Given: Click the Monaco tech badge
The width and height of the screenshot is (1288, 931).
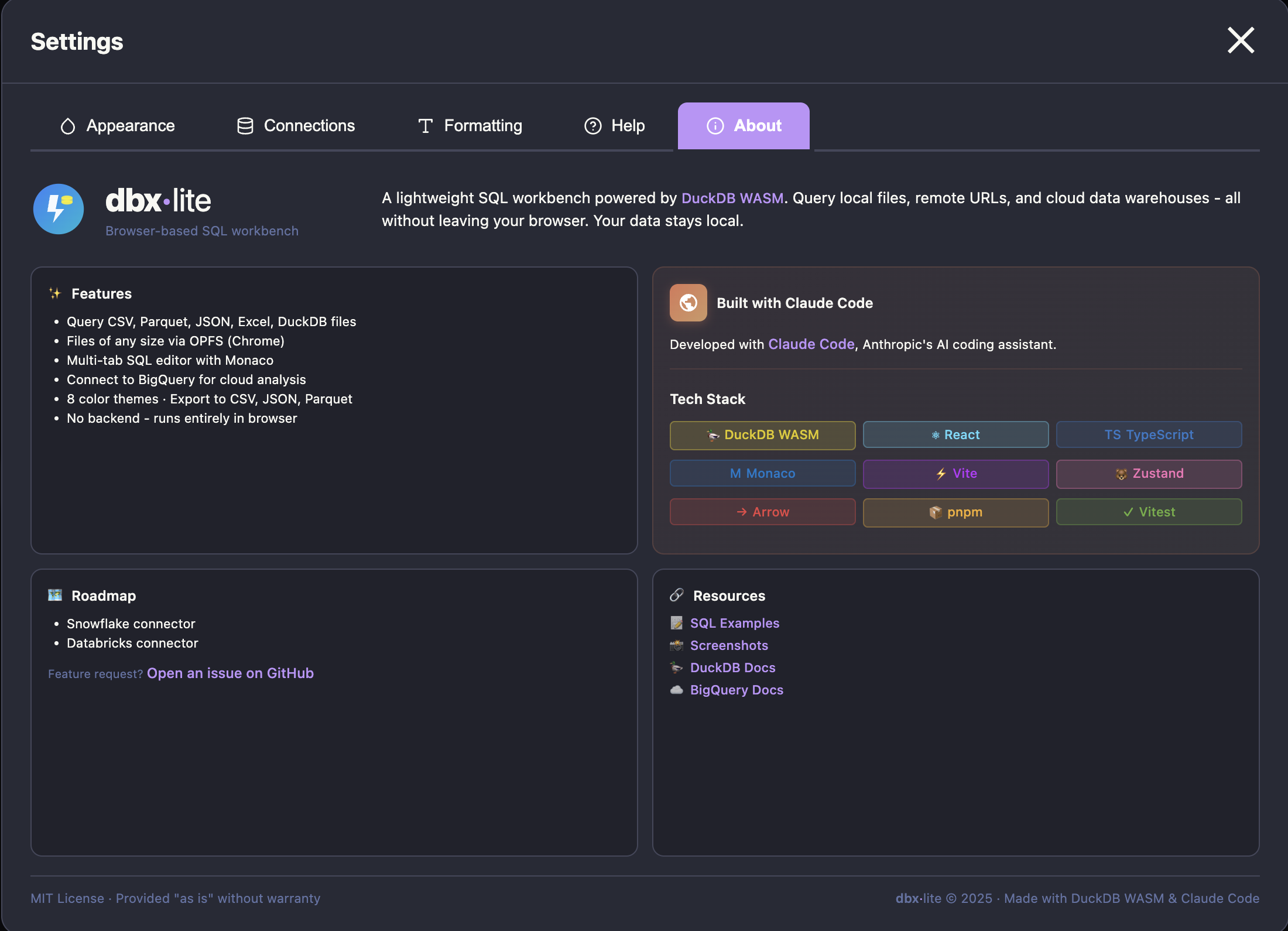Looking at the screenshot, I should click(762, 473).
